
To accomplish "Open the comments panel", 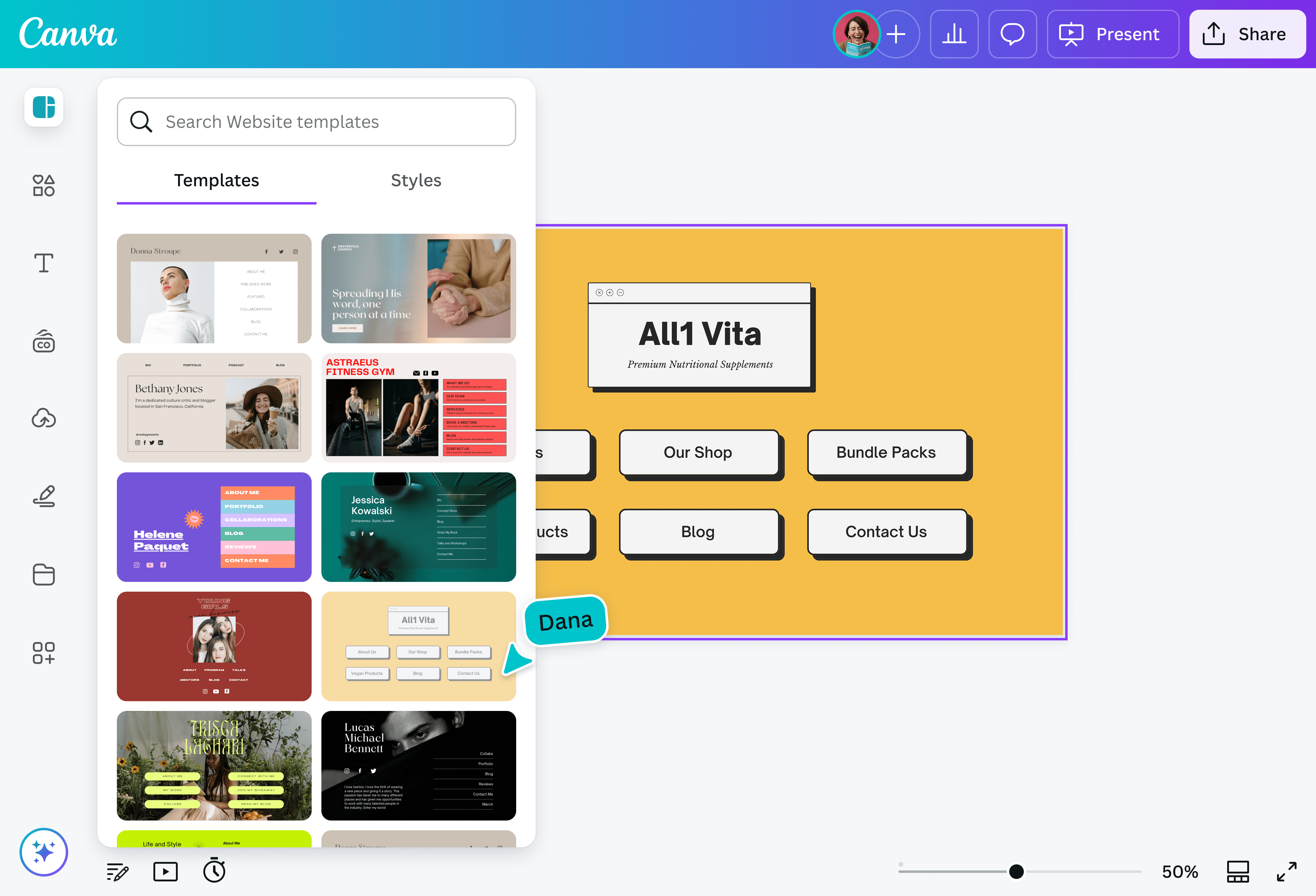I will [1013, 34].
